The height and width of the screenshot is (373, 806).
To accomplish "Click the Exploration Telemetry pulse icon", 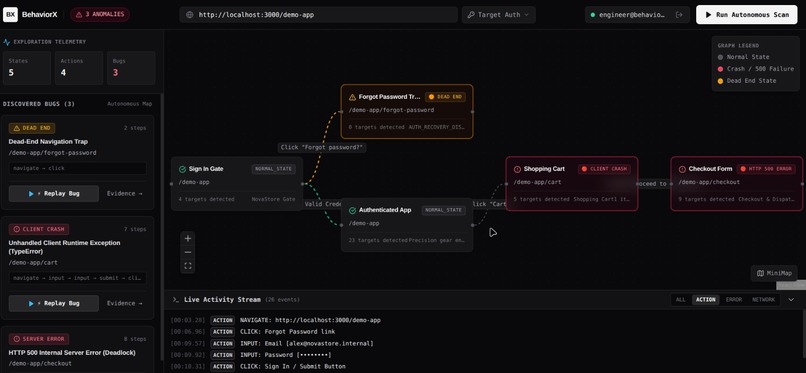I will [7, 42].
